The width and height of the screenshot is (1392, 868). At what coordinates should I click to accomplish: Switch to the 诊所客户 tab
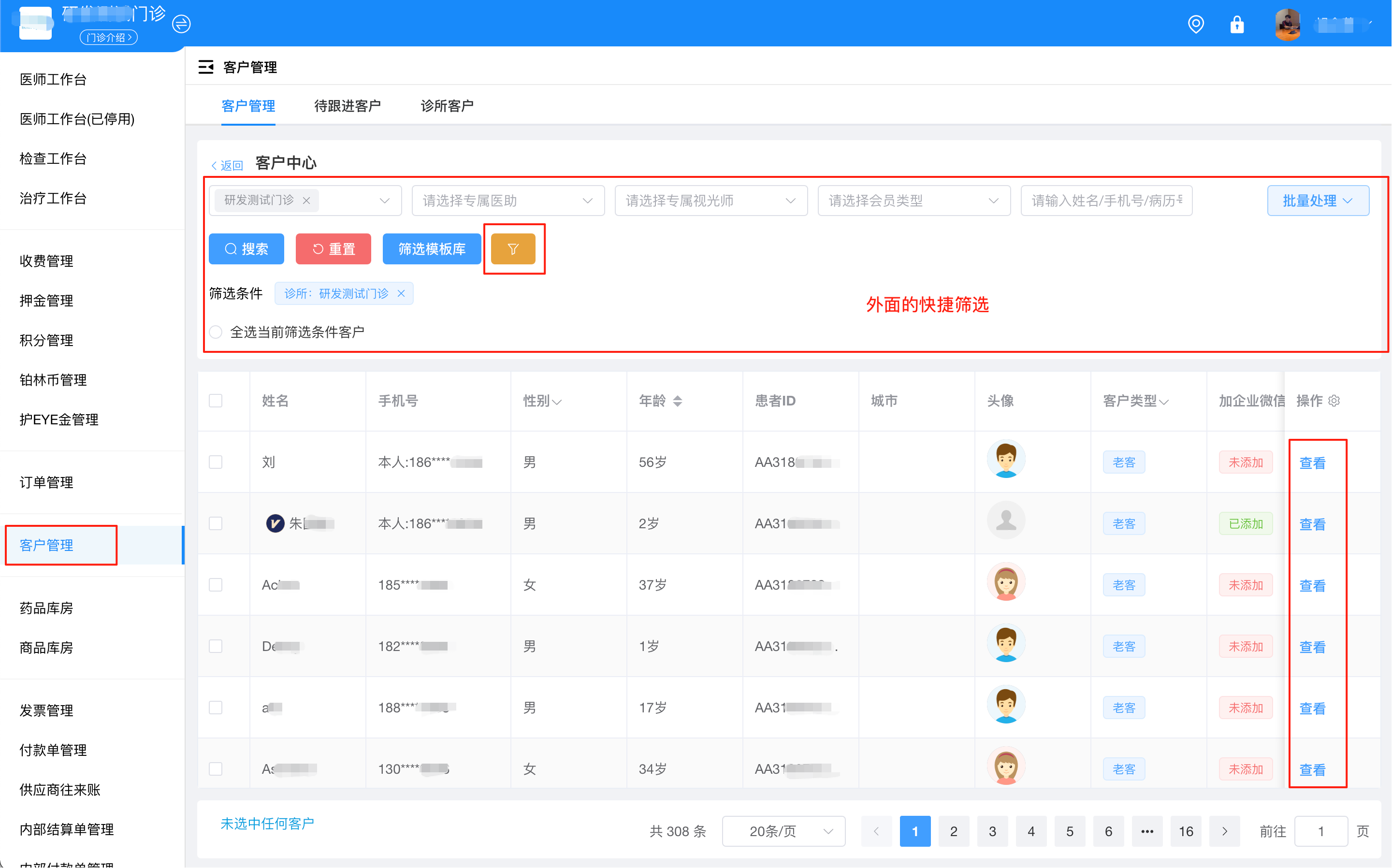[x=447, y=106]
